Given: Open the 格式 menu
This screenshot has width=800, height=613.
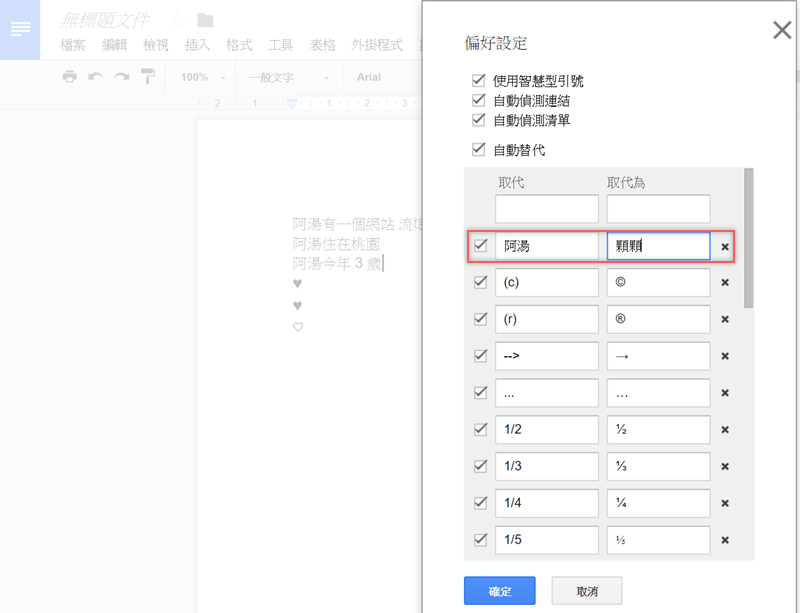Looking at the screenshot, I should [239, 45].
